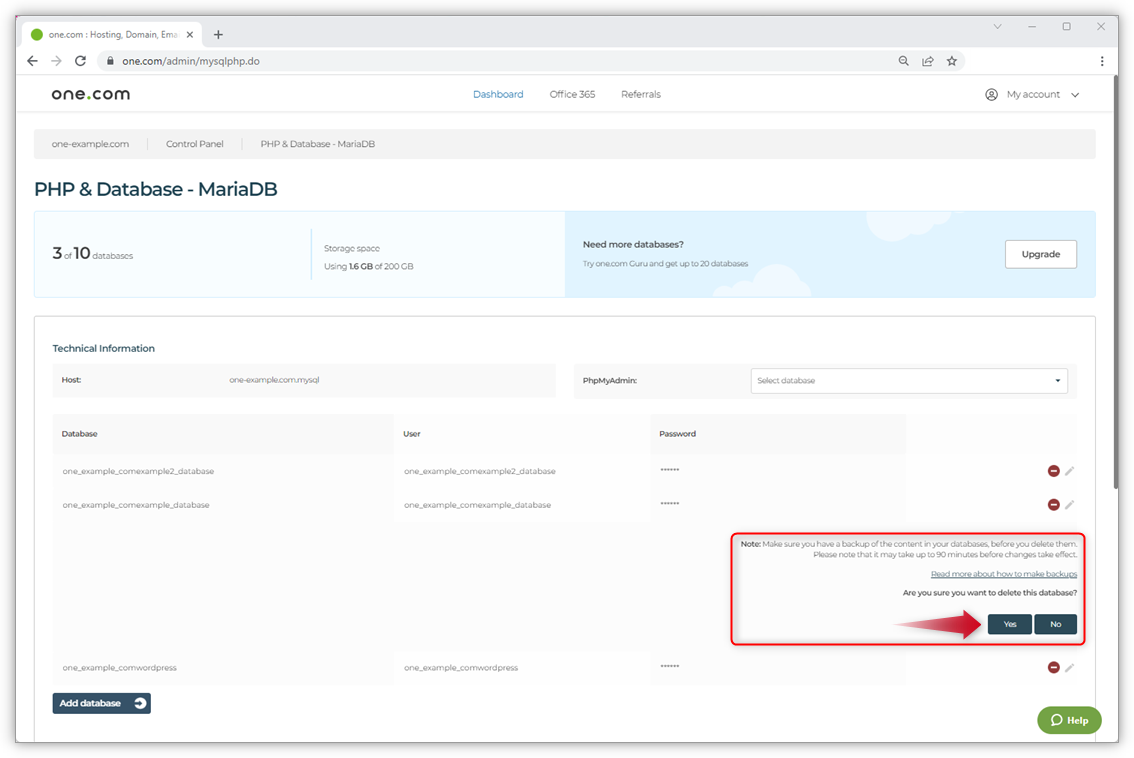
Task: Go home via the one.com logo
Action: (90, 94)
